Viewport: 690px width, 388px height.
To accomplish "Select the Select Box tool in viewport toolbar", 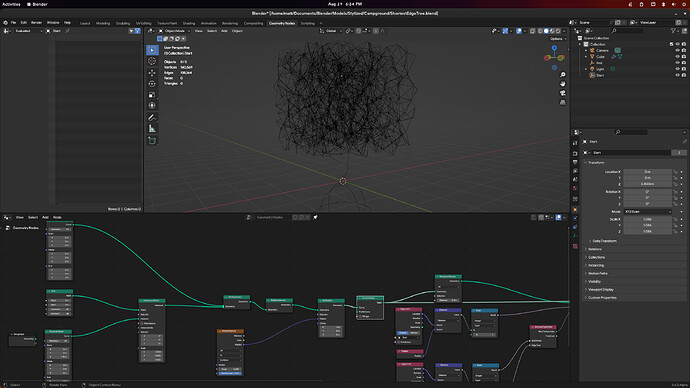I will [152, 50].
